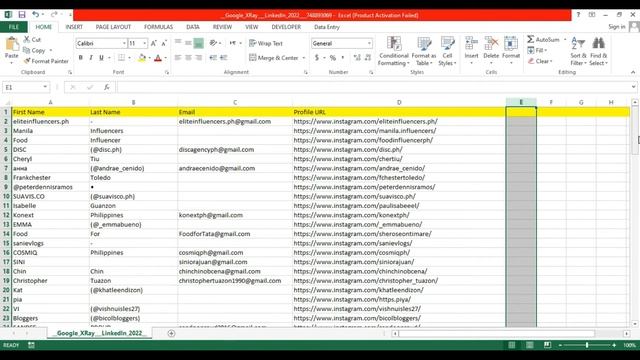
Task: Open Excel Help question mark
Action: coord(578,15)
